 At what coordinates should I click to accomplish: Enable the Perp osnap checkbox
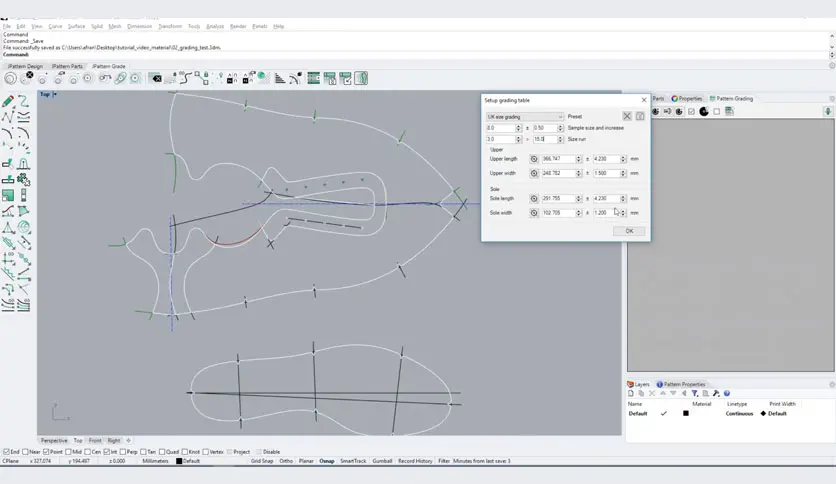123,451
